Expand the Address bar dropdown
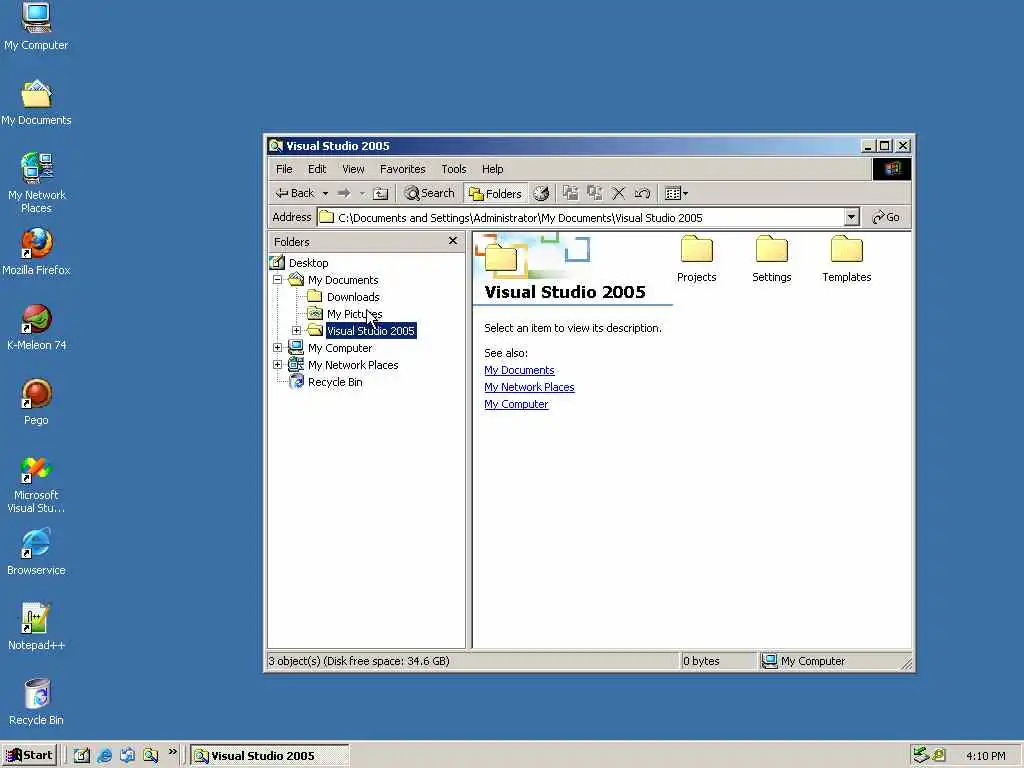Screen dimensions: 1024x768 click(851, 217)
